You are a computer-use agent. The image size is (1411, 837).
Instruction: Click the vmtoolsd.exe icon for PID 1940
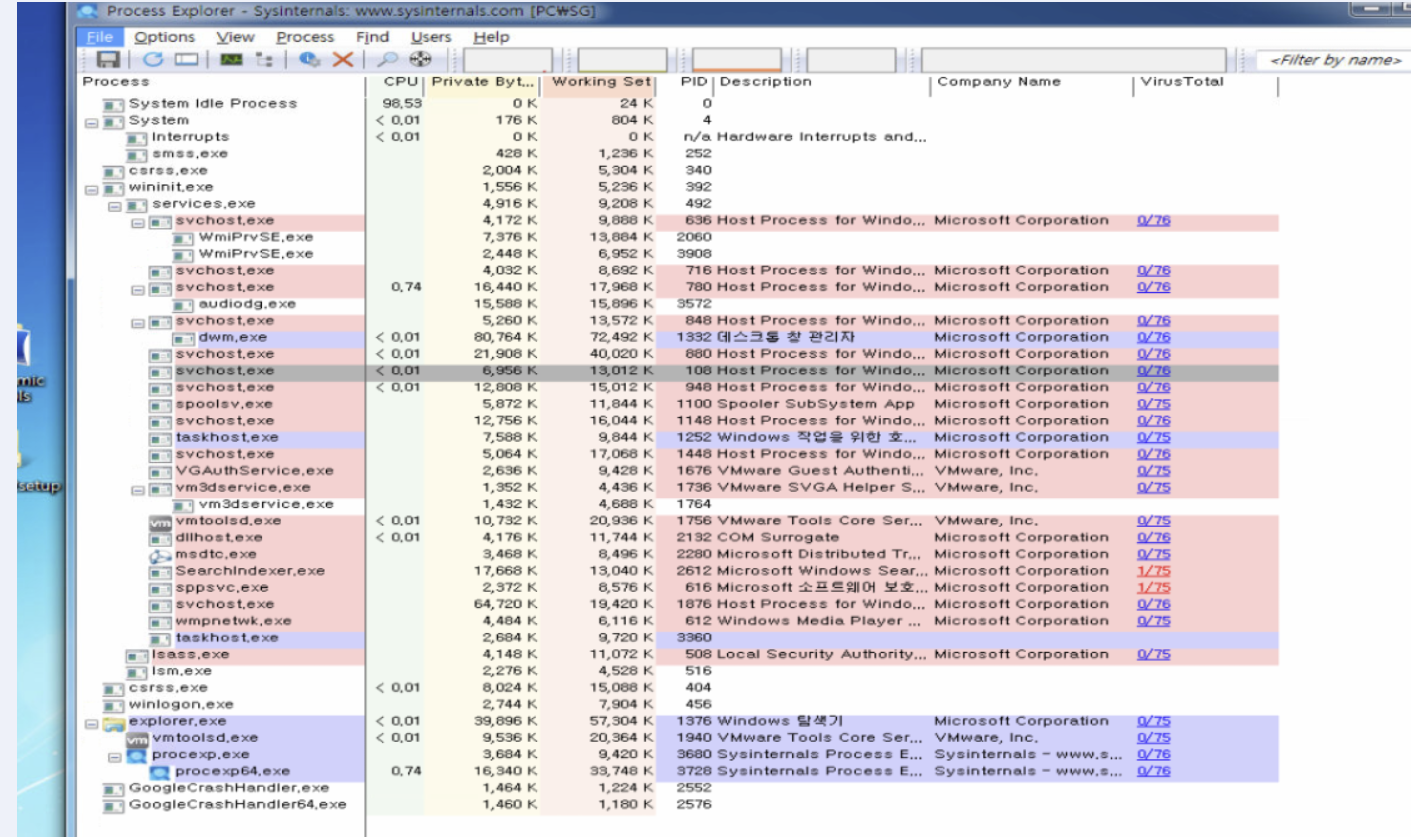137,738
